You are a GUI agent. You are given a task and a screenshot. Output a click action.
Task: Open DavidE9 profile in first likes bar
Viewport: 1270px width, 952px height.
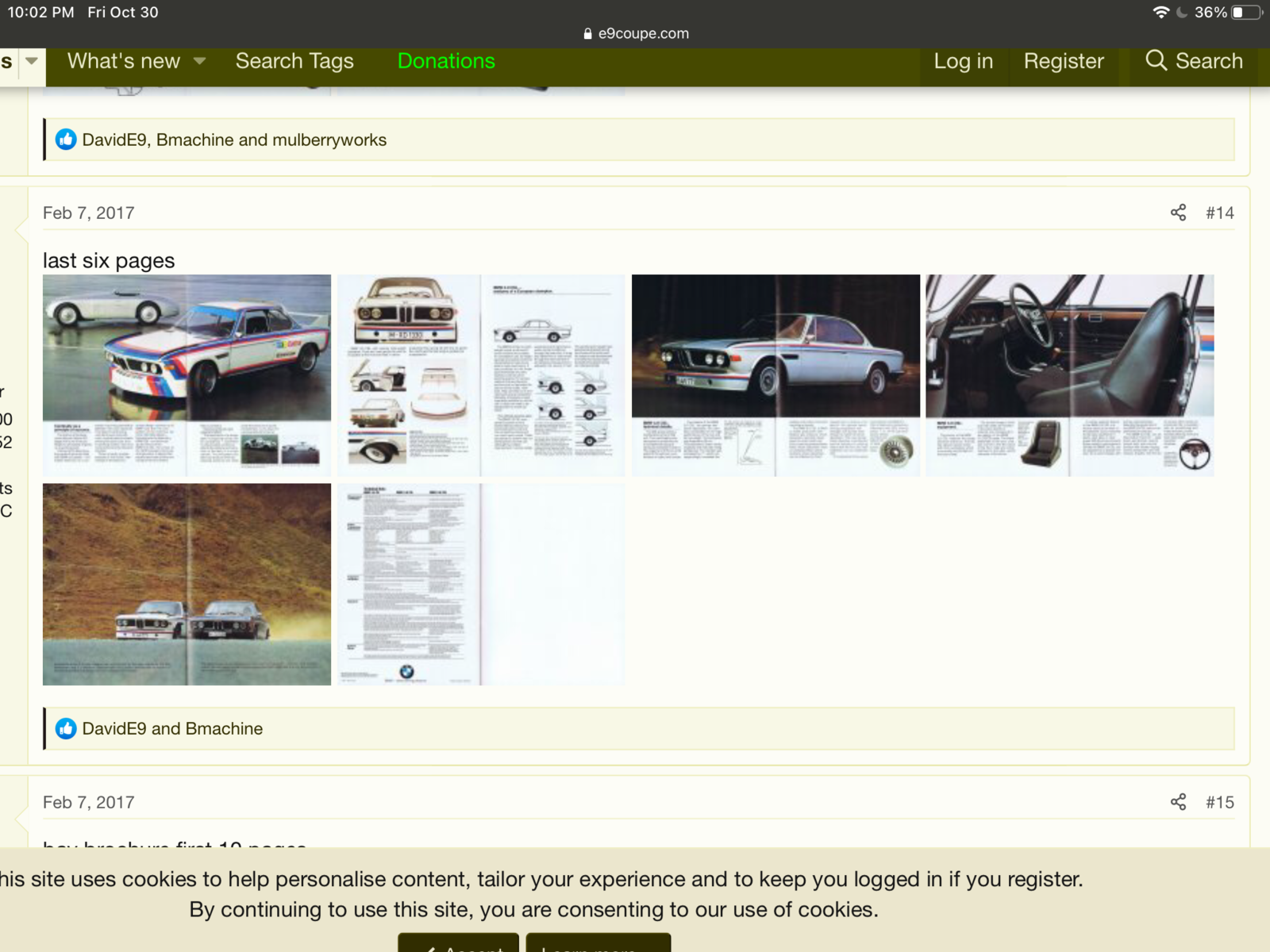click(114, 140)
